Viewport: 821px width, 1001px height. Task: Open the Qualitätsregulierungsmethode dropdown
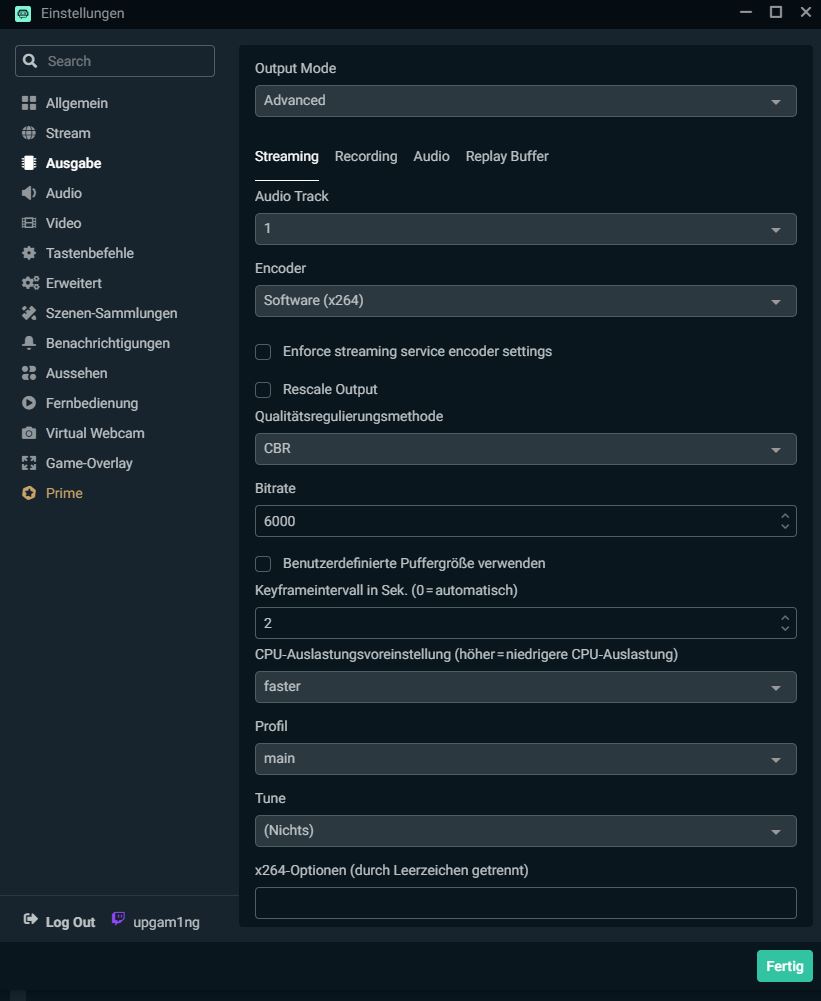pos(525,448)
